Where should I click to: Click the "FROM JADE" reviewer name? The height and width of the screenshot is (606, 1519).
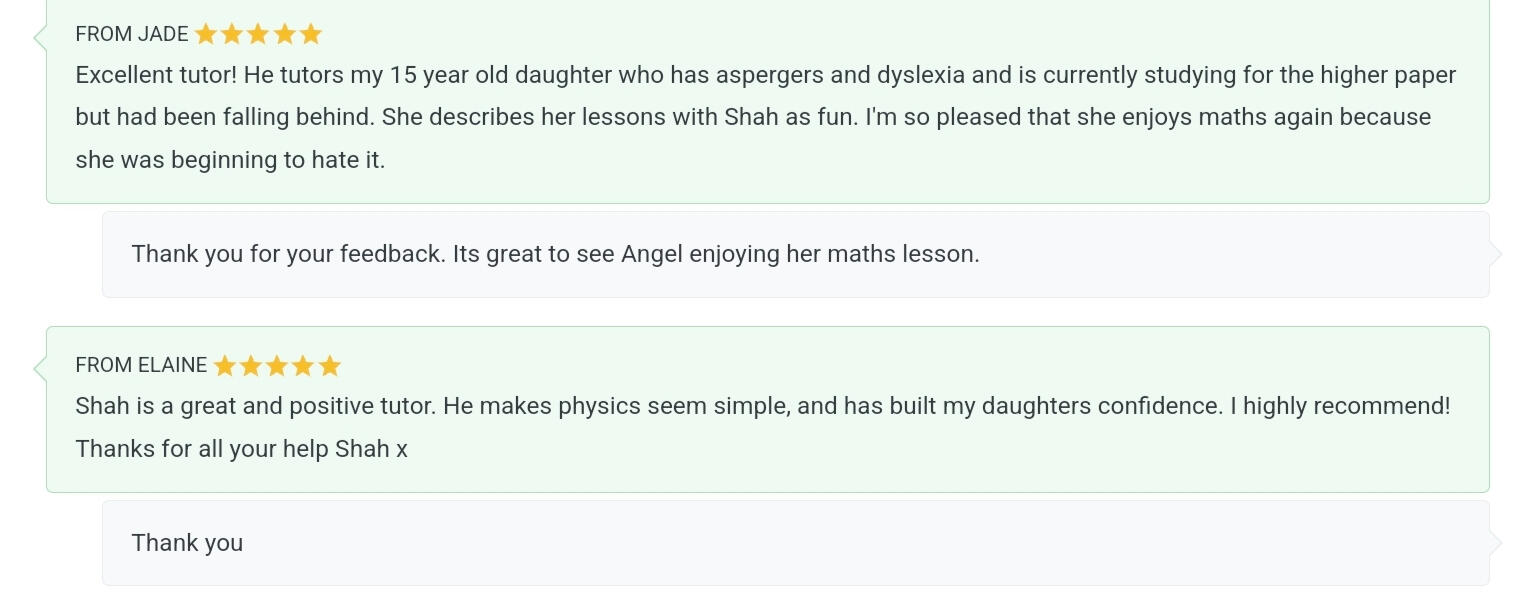[x=132, y=35]
